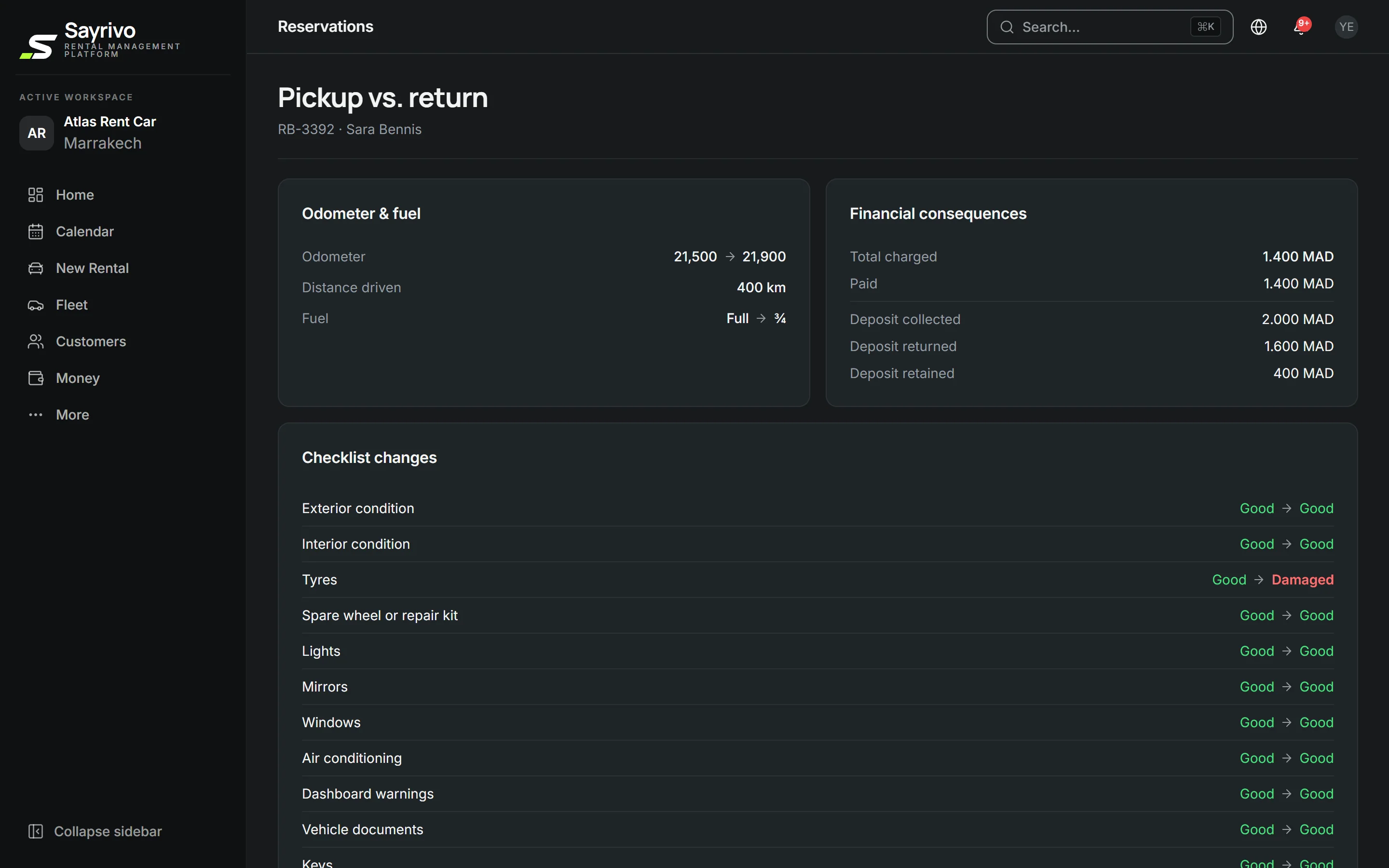Open Customers in the sidebar
This screenshot has width=1389, height=868.
tap(91, 341)
